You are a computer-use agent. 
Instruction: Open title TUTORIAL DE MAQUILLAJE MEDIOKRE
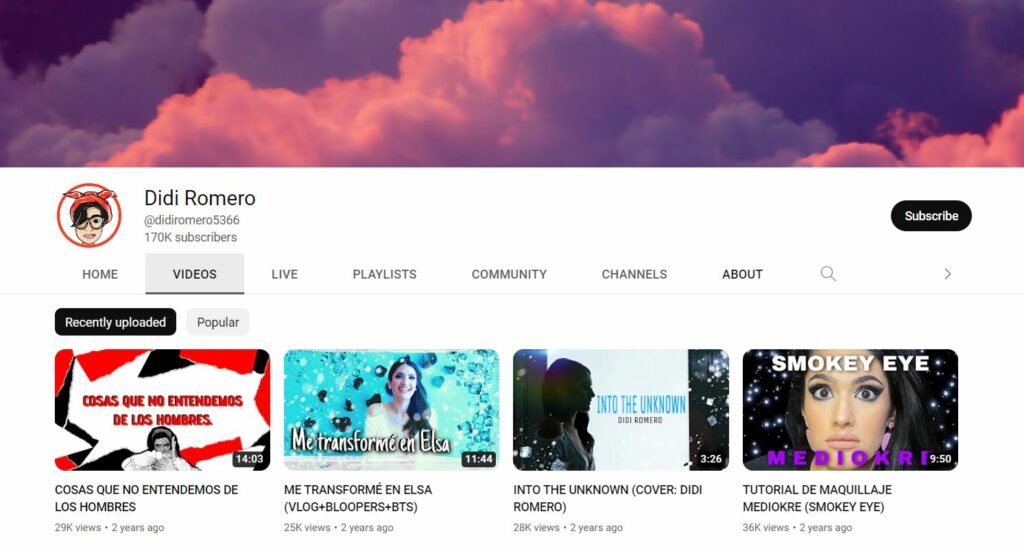click(817, 498)
